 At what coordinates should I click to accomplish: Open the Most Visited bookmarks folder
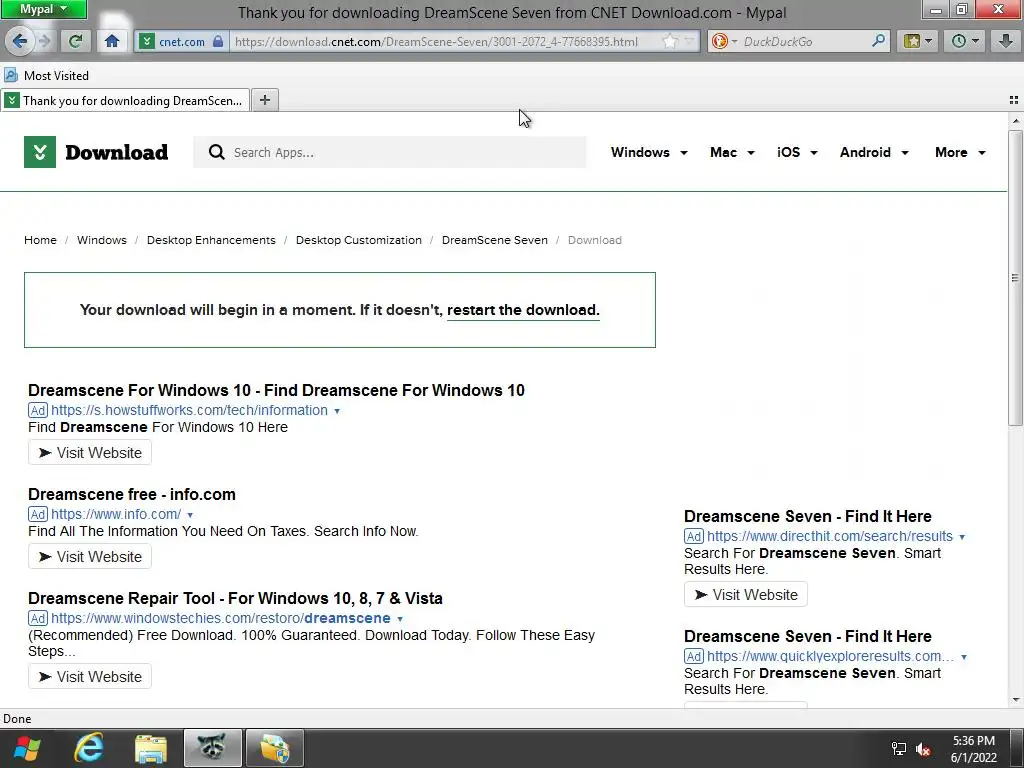(47, 76)
